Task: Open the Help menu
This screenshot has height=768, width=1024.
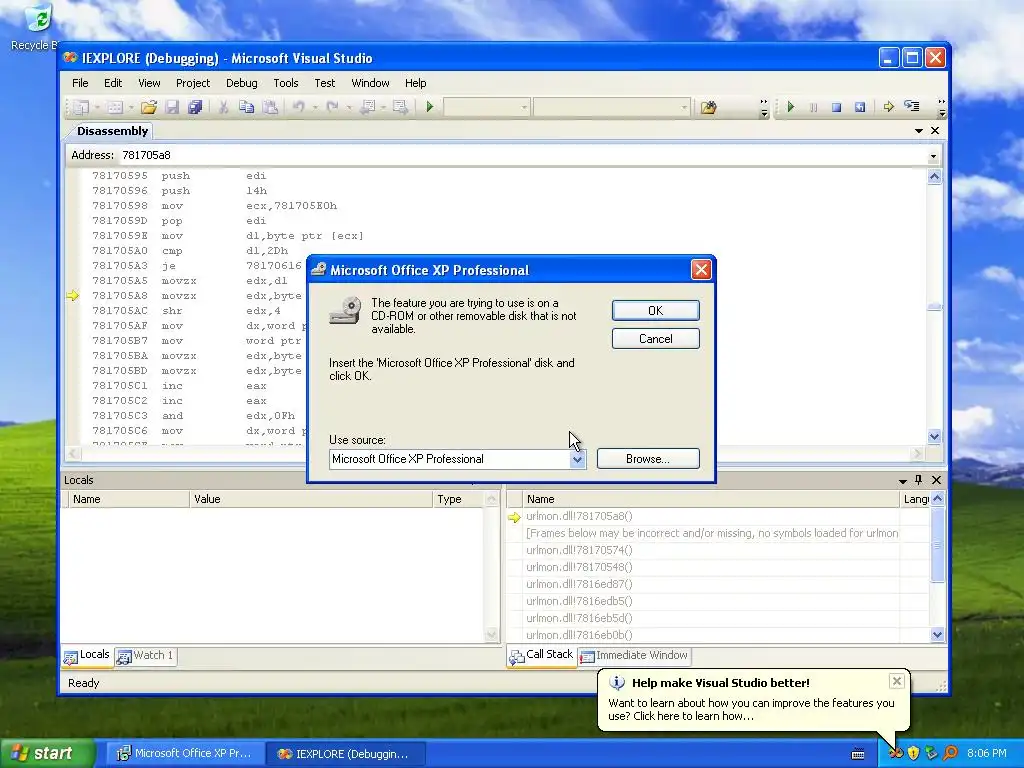Action: pyautogui.click(x=415, y=83)
